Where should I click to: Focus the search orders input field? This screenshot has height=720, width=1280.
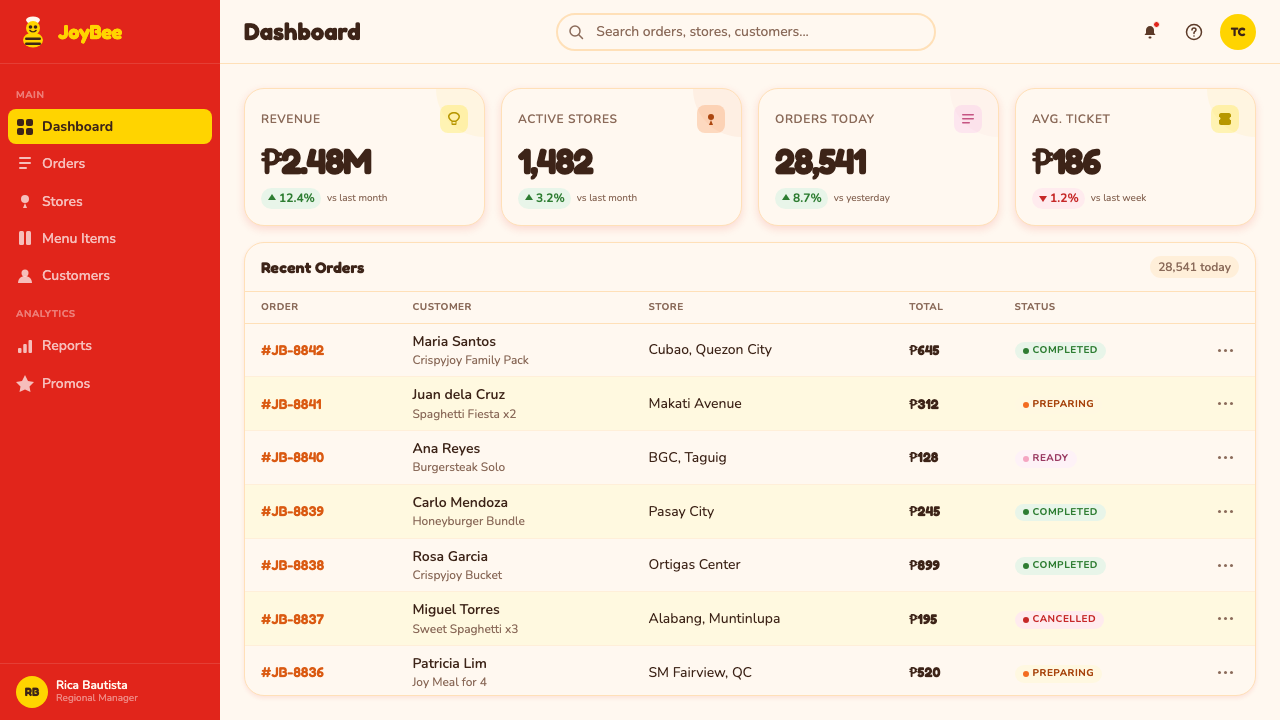click(746, 32)
